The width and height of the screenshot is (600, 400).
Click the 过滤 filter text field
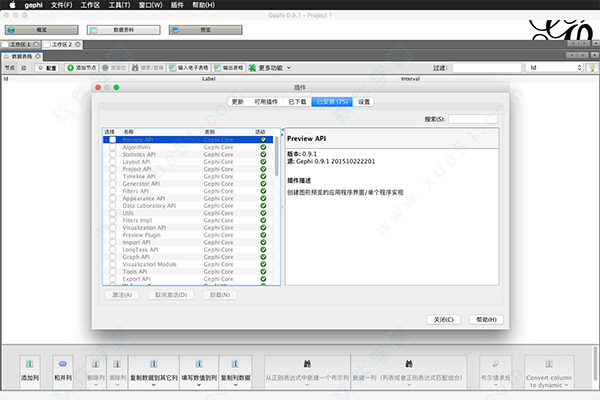pyautogui.click(x=487, y=68)
